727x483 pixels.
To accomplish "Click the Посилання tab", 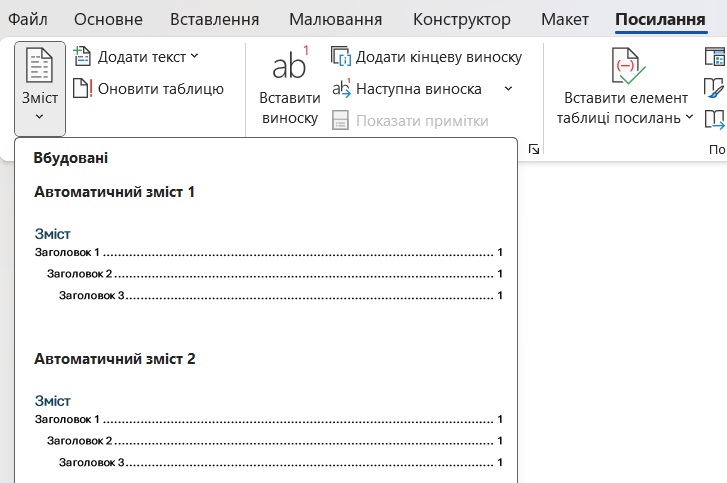I will pos(660,19).
